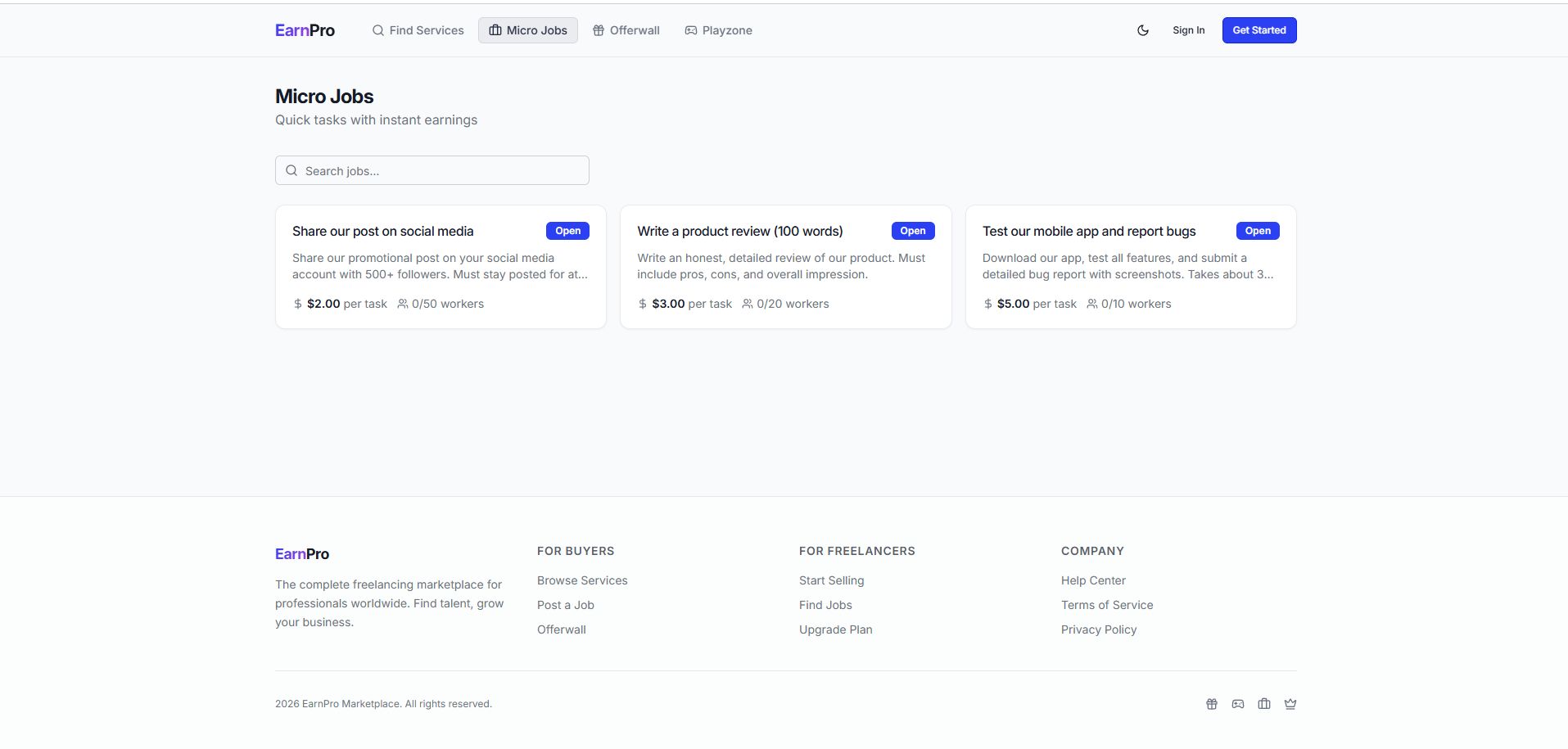The width and height of the screenshot is (1568, 749).
Task: Follow the Upgrade Plan footer link
Action: (x=836, y=629)
